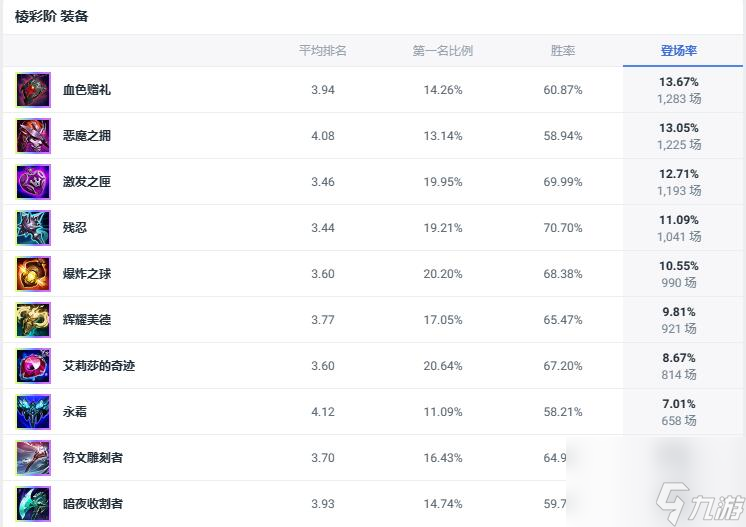Select first-place rate 14.74%
Screen dimensions: 746x527
443,504
